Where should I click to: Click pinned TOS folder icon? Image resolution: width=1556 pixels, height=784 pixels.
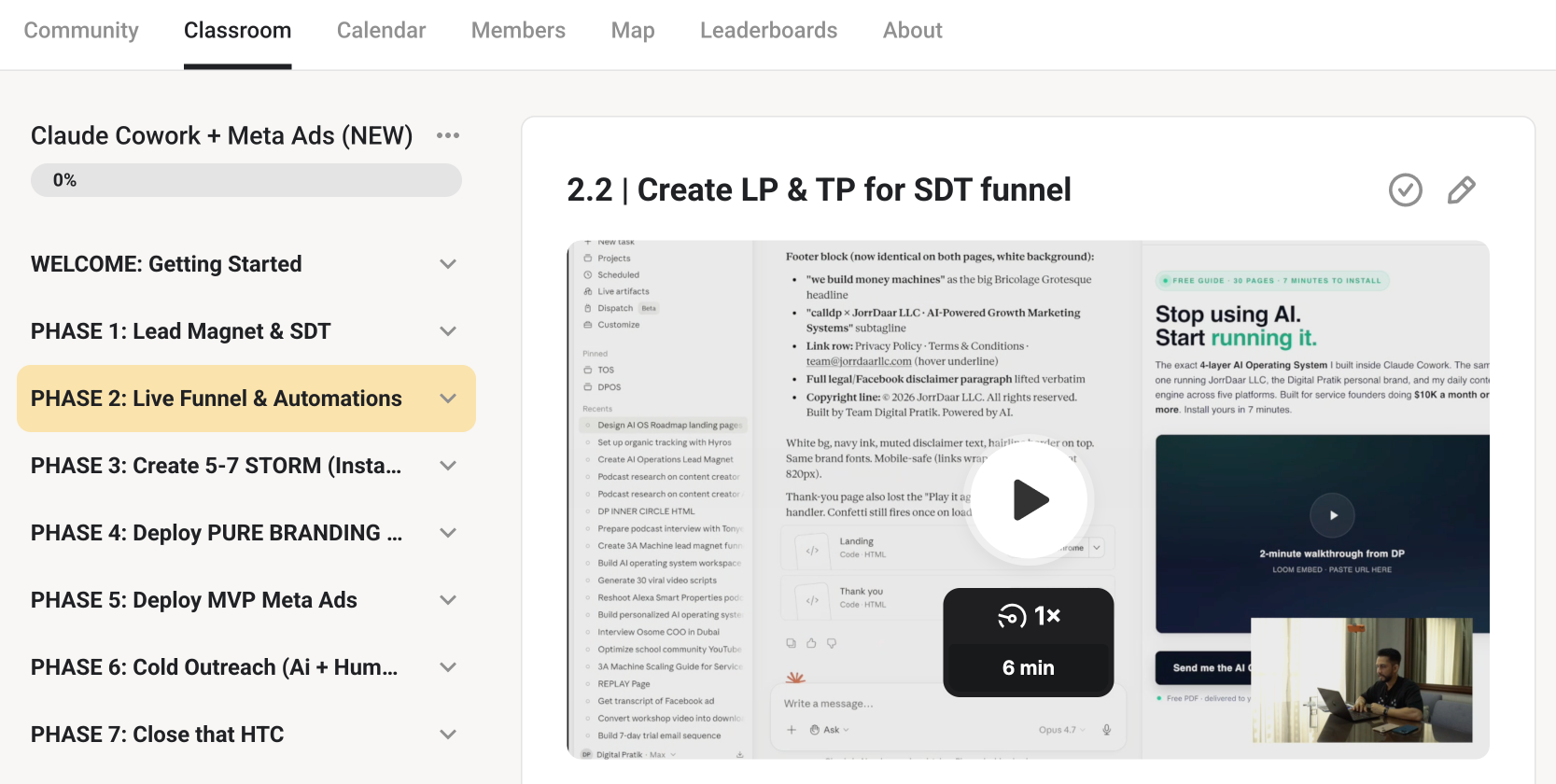click(588, 371)
